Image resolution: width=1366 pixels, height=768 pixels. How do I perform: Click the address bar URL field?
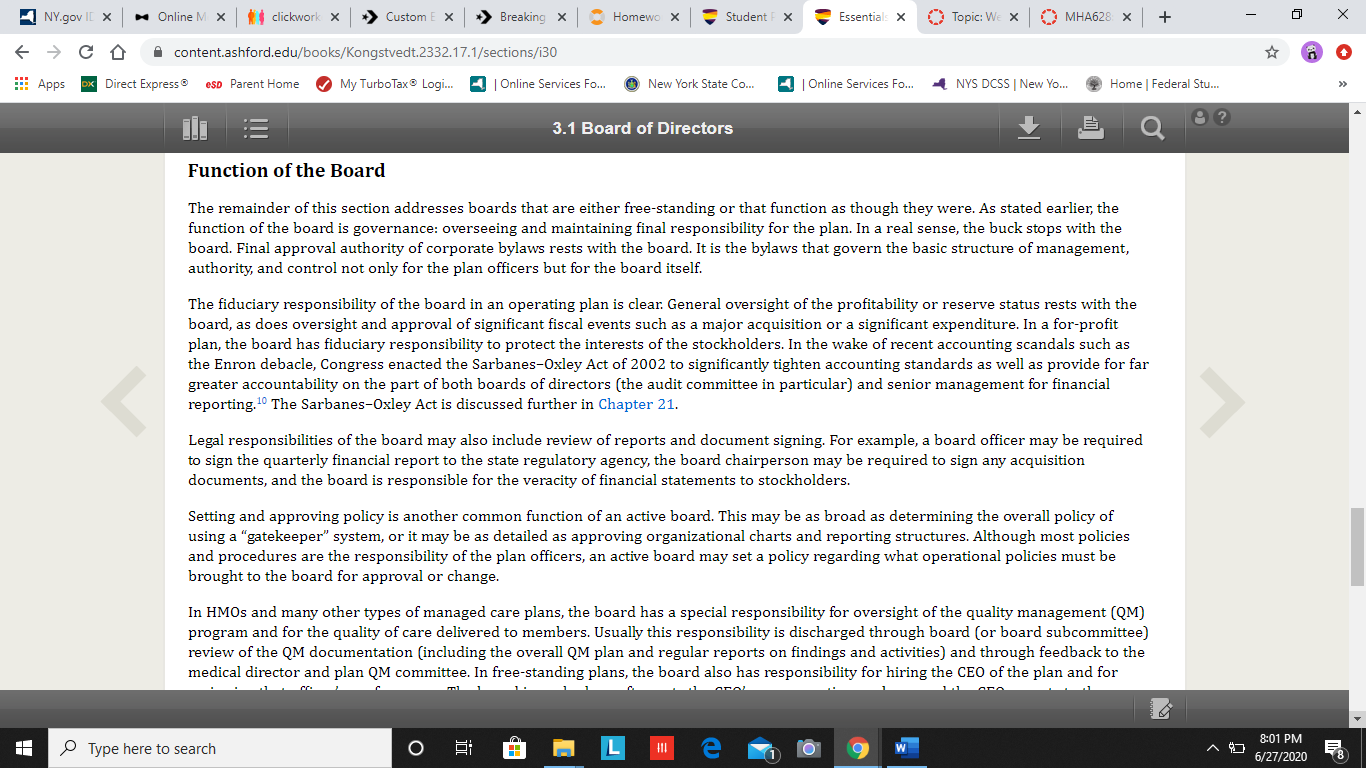coord(700,52)
